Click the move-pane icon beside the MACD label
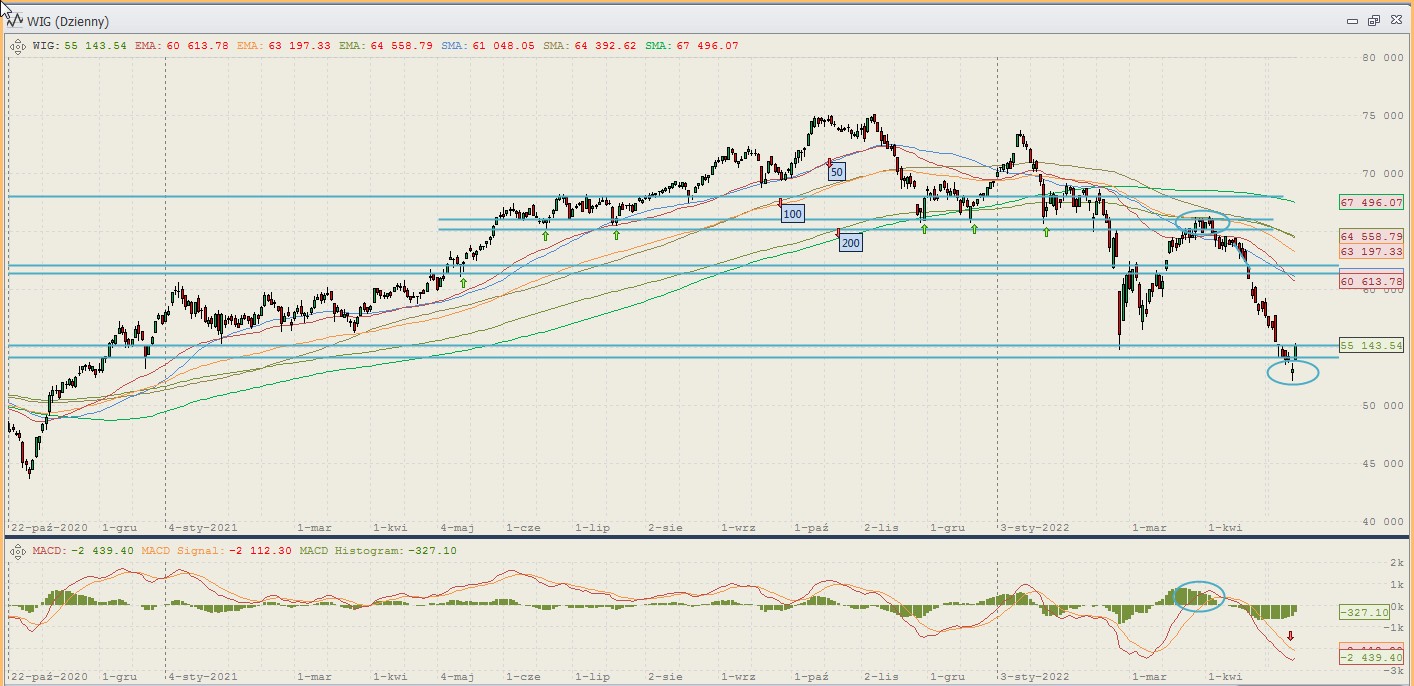This screenshot has height=686, width=1414. click(18, 550)
